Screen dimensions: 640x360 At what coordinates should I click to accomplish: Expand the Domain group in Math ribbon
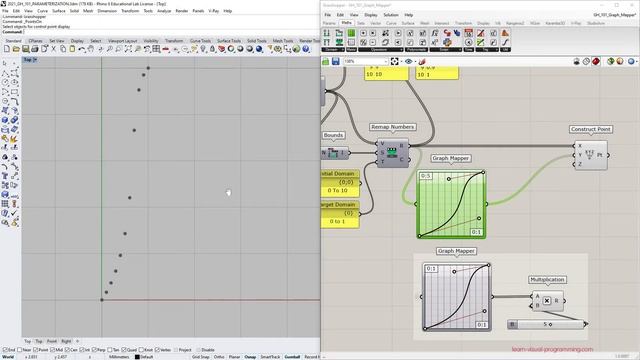click(x=342, y=49)
